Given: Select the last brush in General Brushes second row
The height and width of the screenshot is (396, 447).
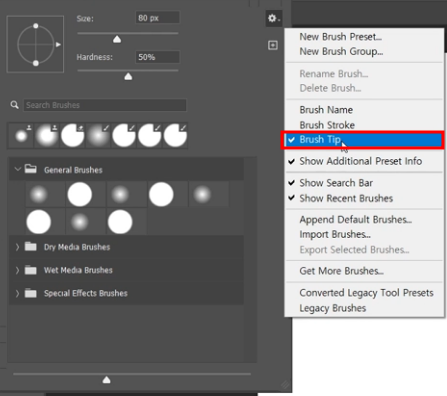Looking at the screenshot, I should point(120,222).
